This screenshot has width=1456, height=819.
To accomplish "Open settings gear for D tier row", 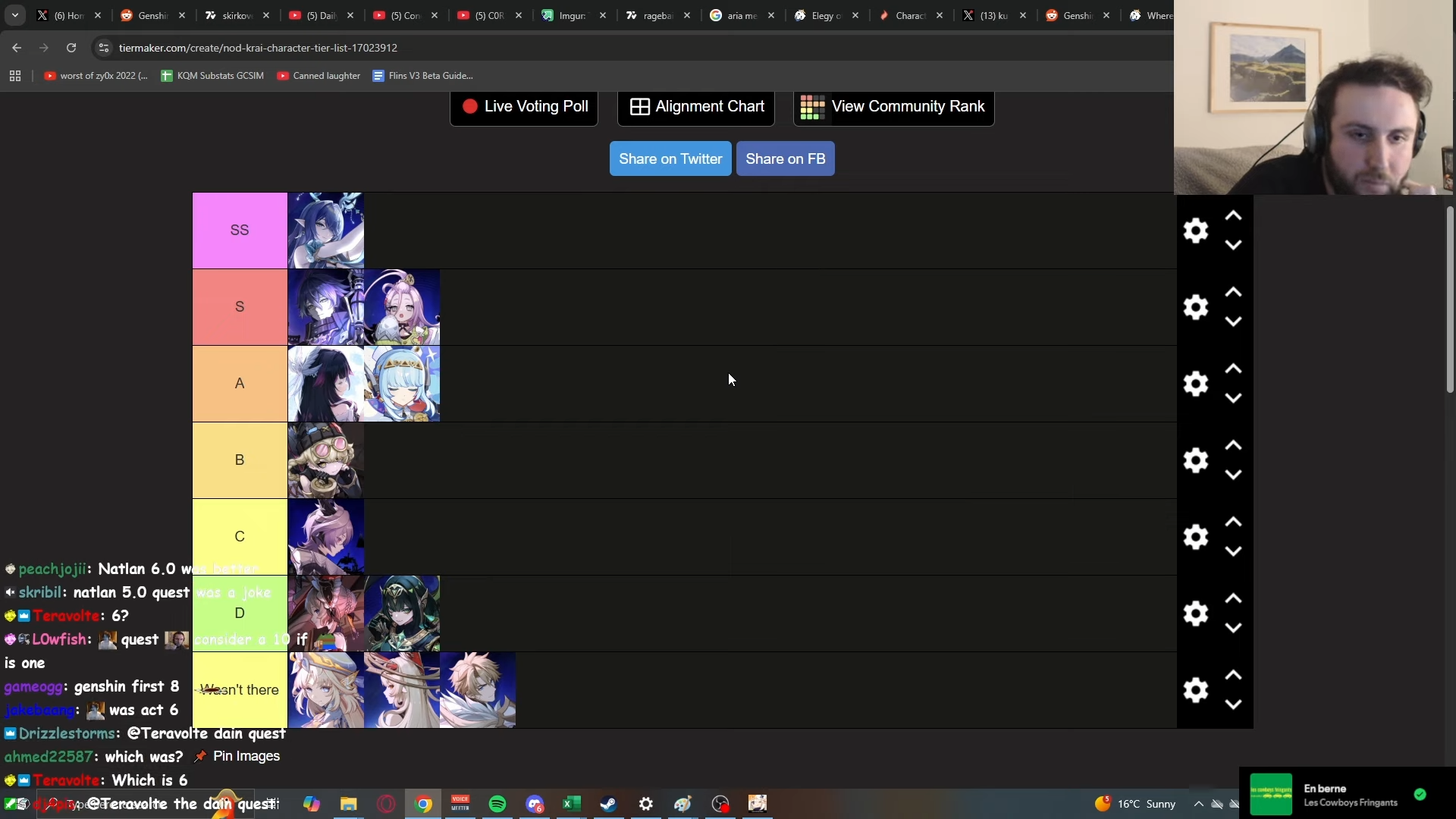I will (x=1196, y=613).
